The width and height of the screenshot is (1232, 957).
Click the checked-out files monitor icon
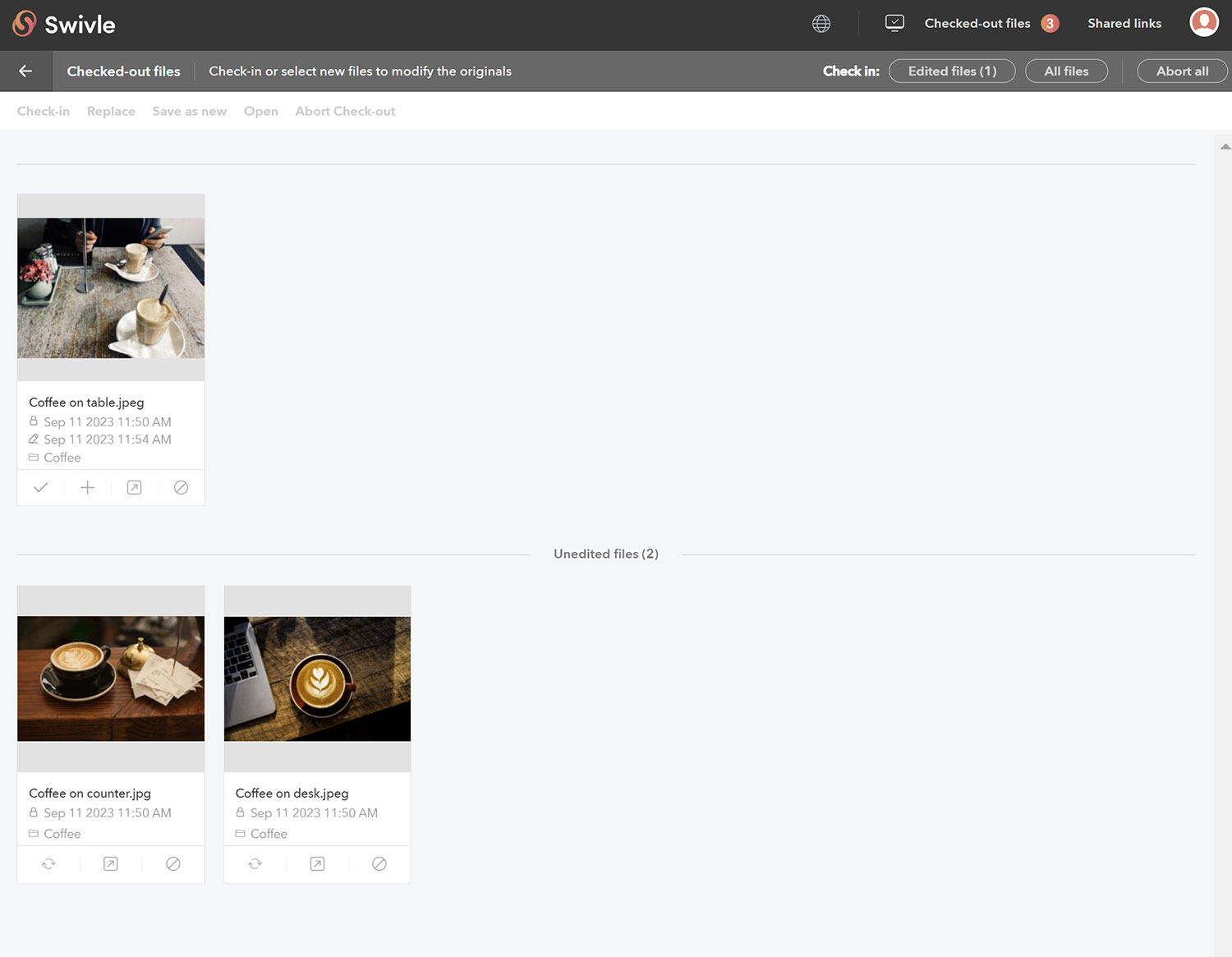(x=894, y=23)
